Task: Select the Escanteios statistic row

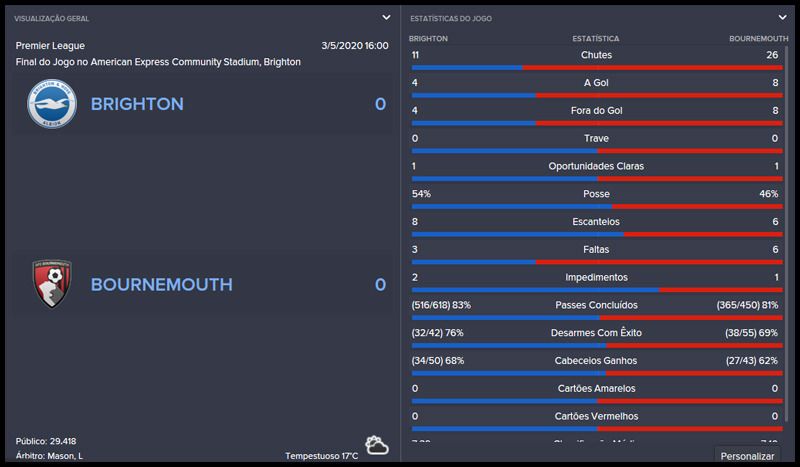Action: pos(596,221)
